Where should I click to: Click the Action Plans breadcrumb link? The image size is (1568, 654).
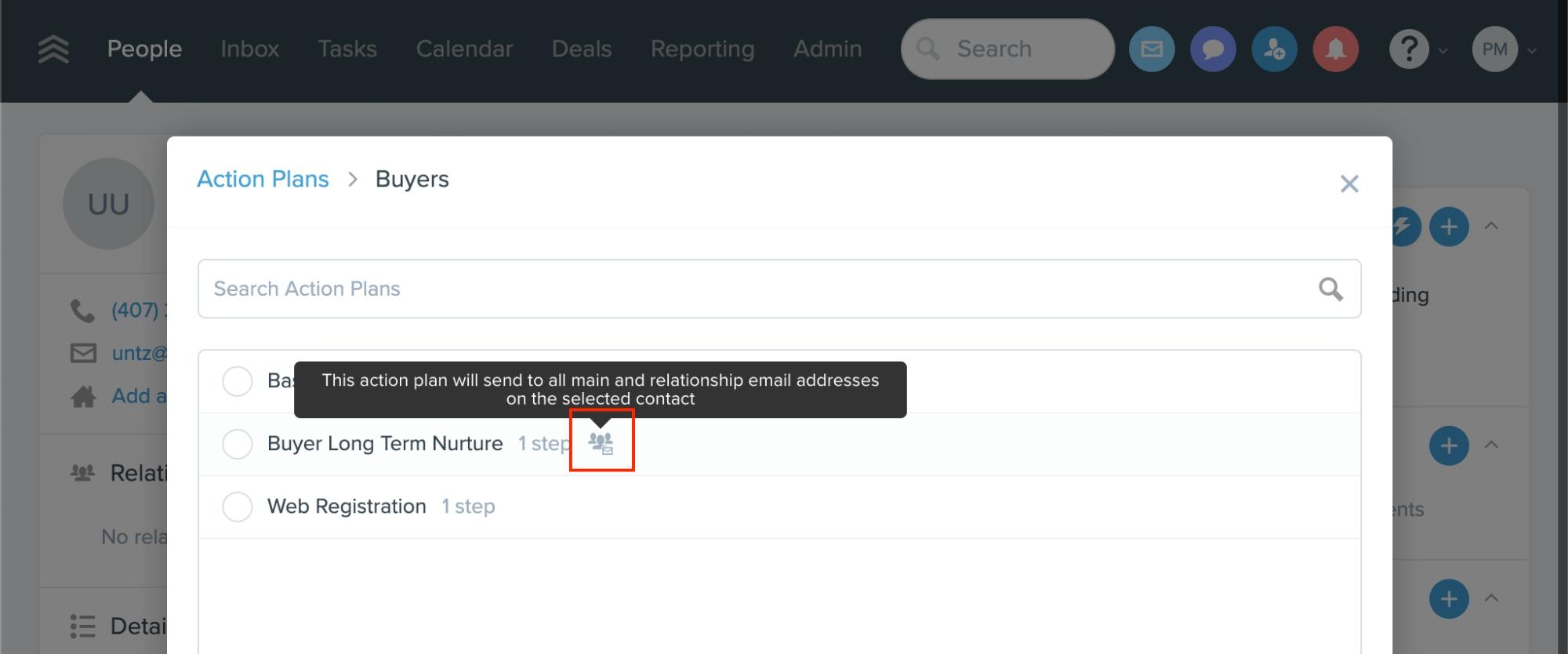coord(263,179)
